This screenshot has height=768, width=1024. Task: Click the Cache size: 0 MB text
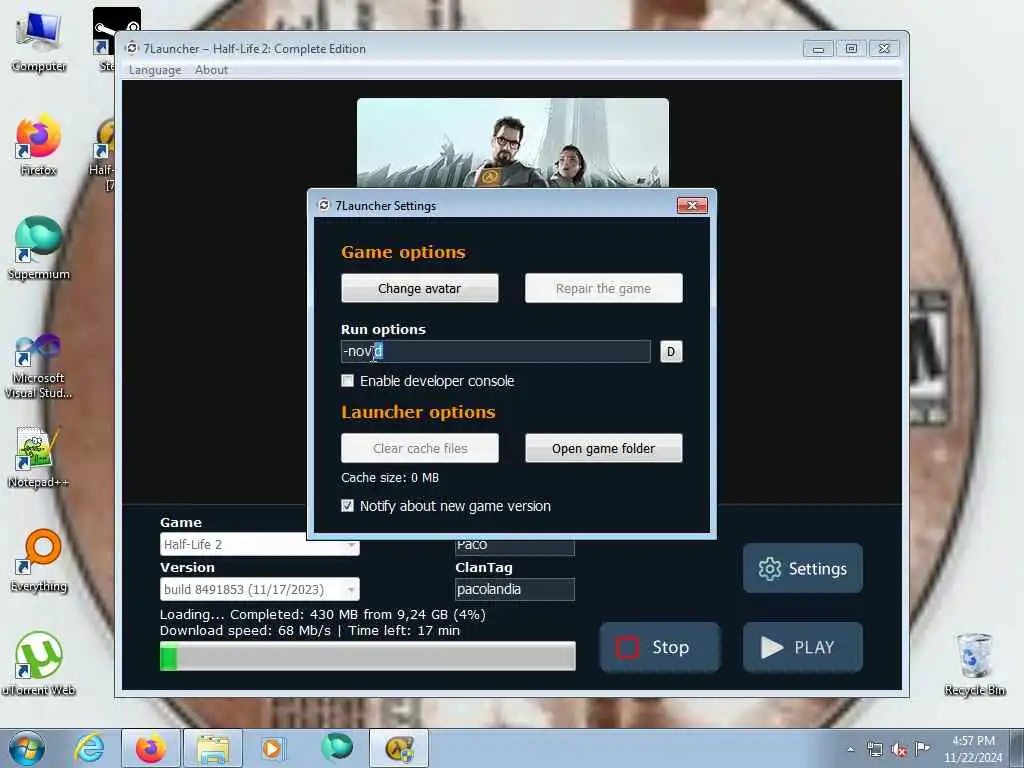pyautogui.click(x=390, y=477)
